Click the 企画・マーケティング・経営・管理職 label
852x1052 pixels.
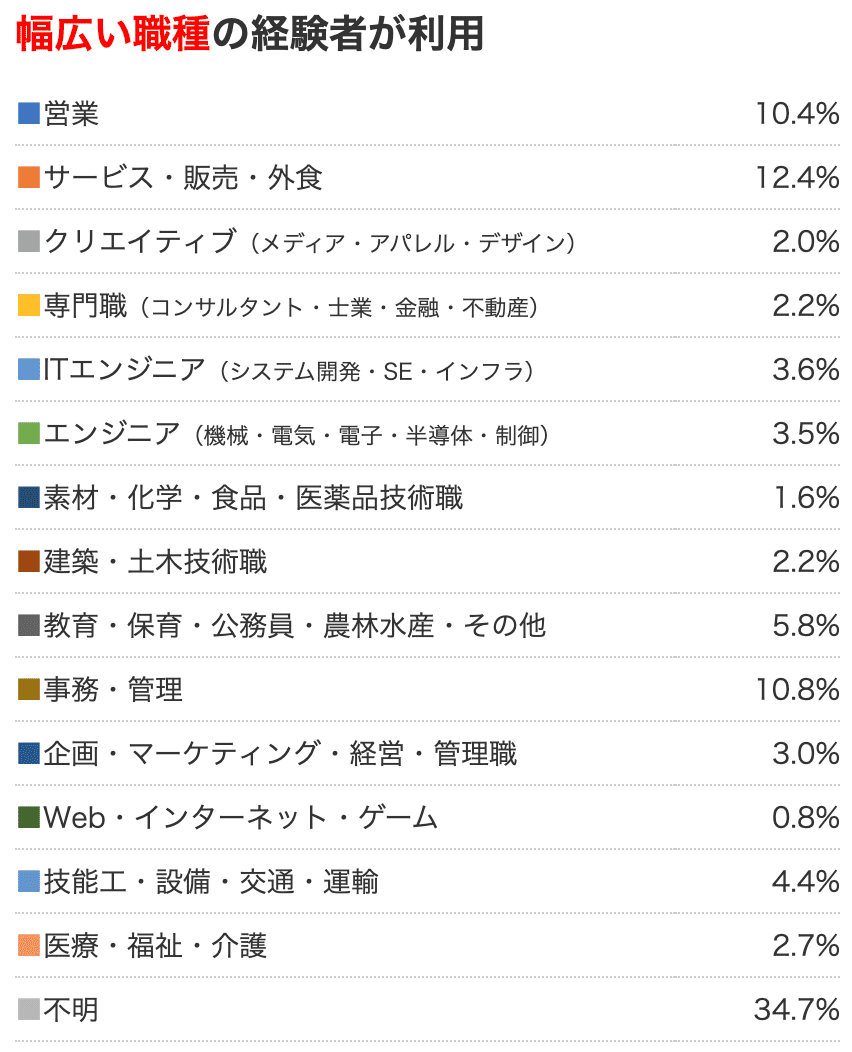point(281,754)
